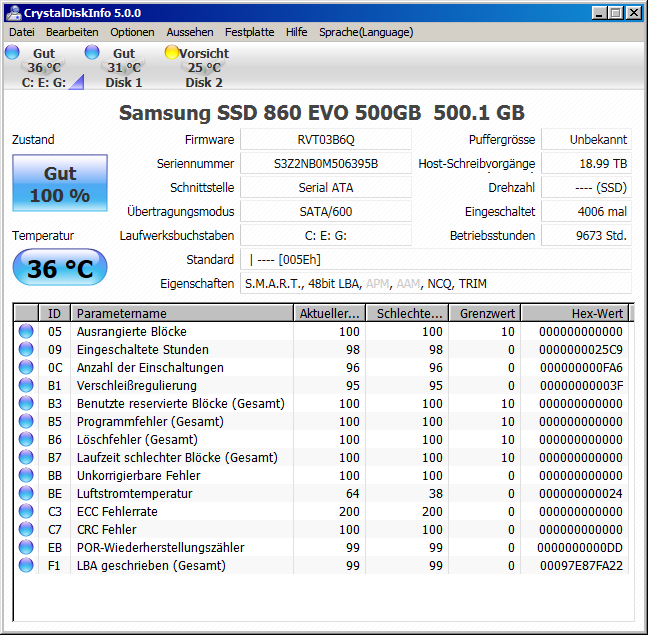Image resolution: width=648 pixels, height=635 pixels.
Task: Click the Grenzwert column header
Action: (x=484, y=313)
